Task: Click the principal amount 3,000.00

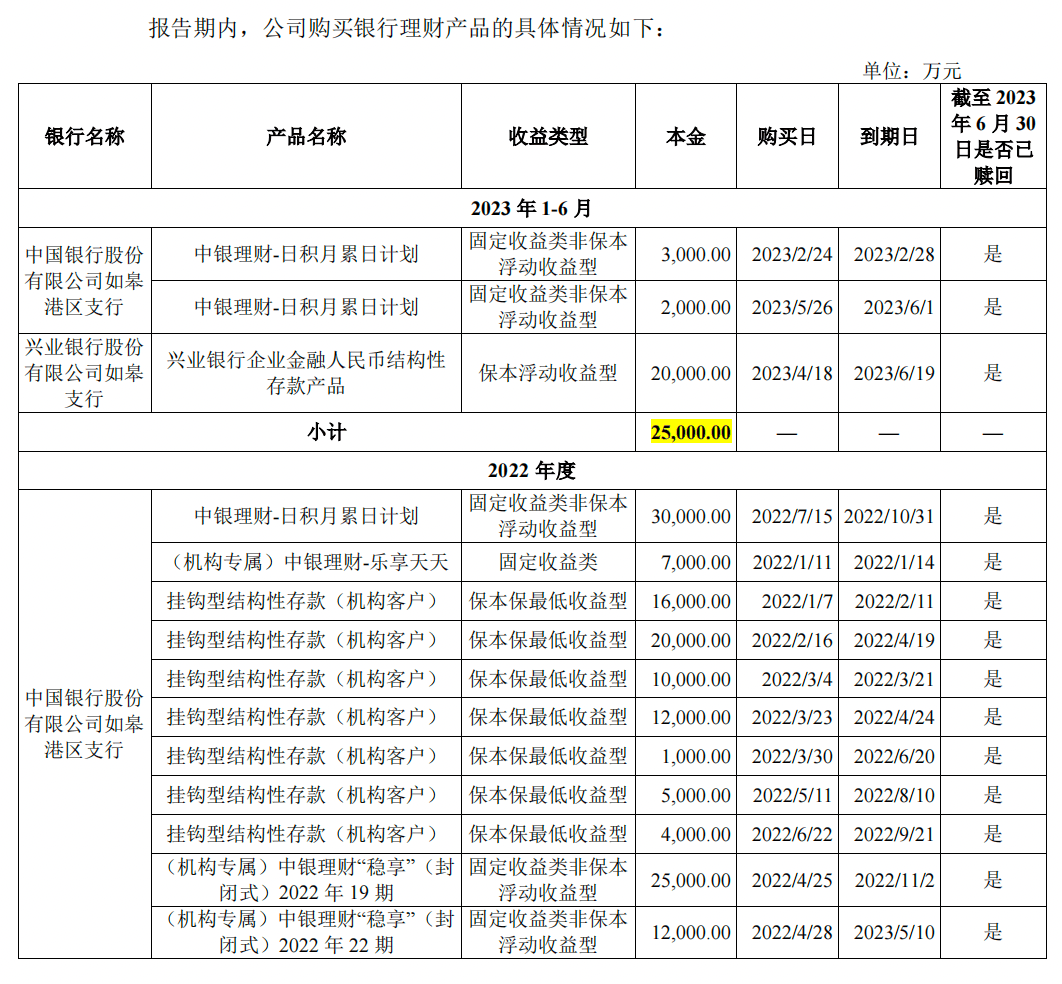Action: tap(696, 255)
